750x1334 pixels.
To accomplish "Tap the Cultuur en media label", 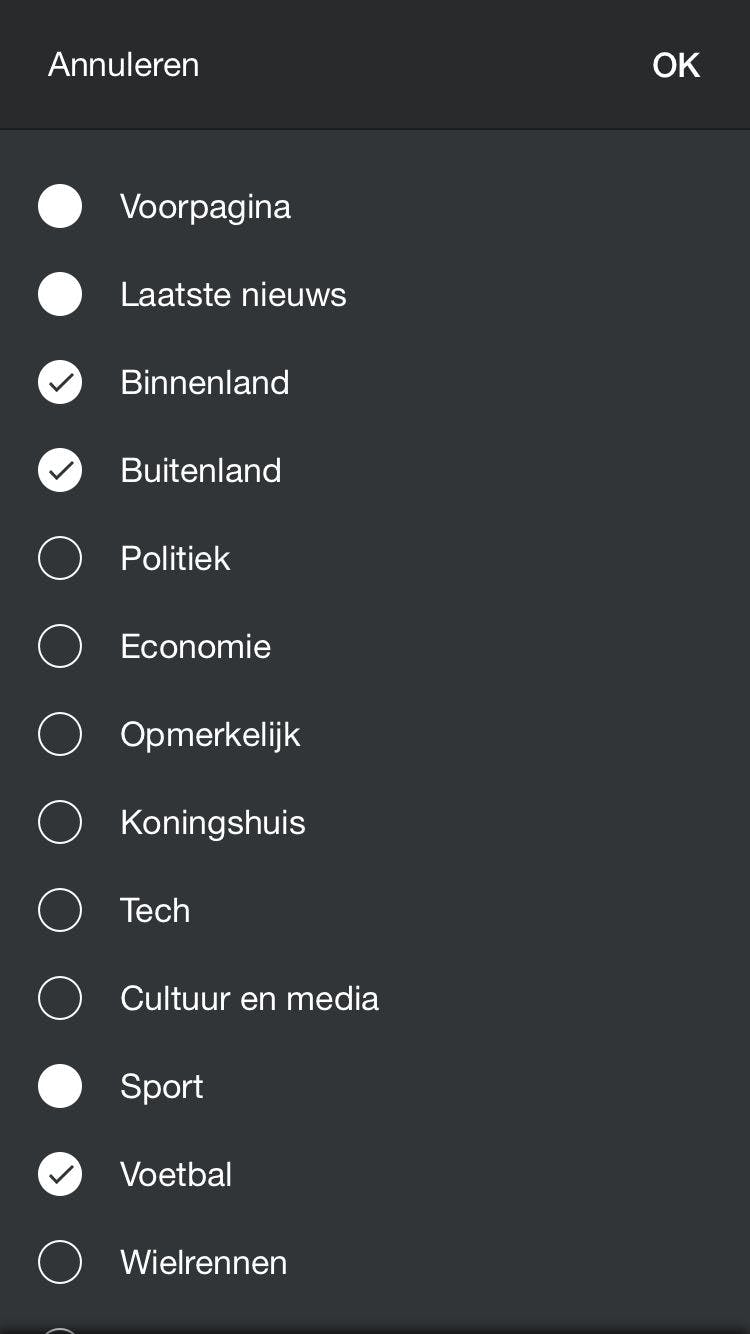I will click(249, 999).
